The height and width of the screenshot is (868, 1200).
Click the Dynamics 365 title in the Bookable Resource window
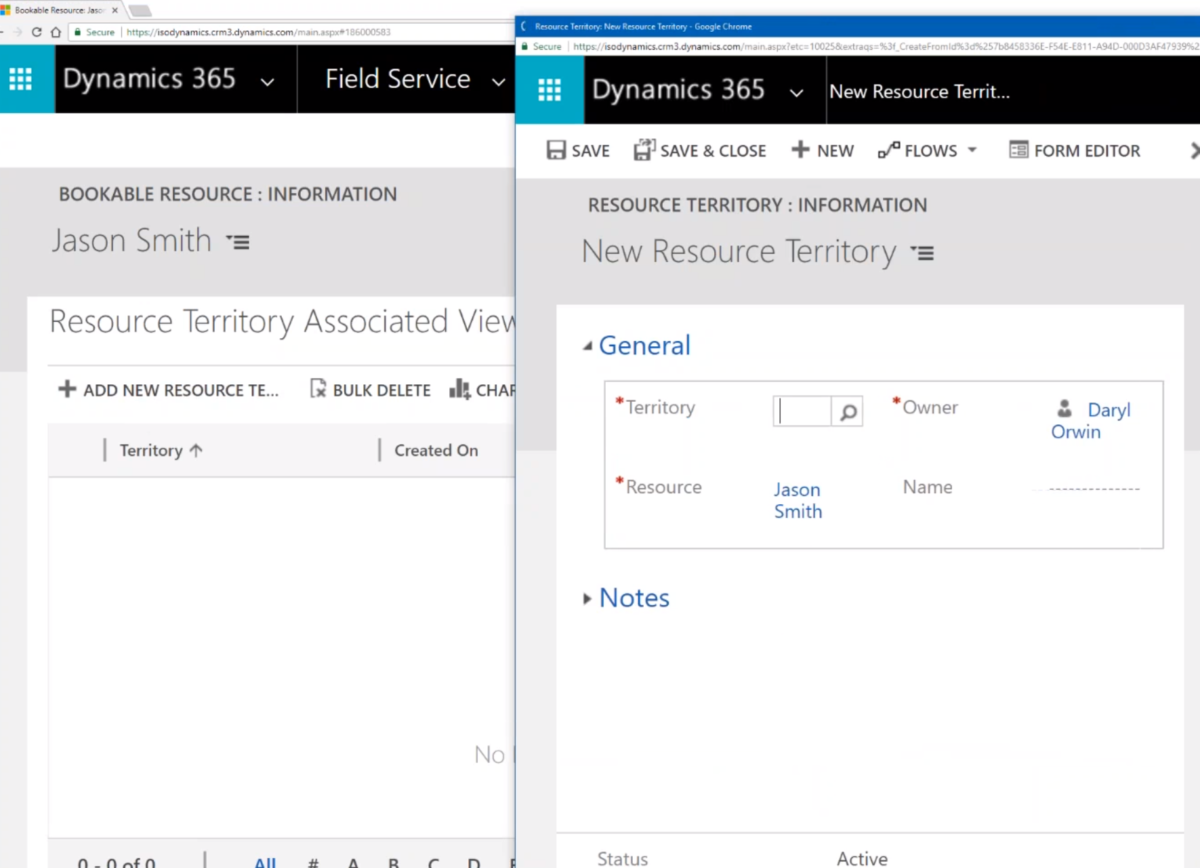coord(149,79)
